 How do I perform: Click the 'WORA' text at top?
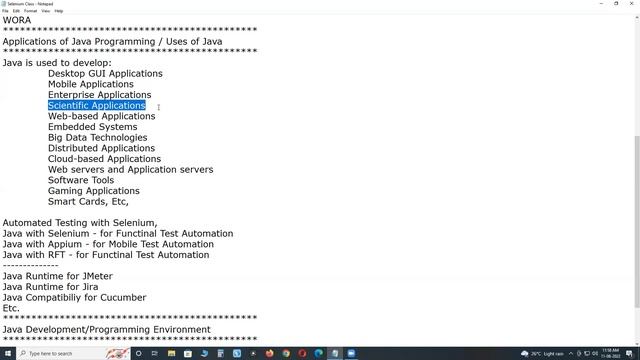(x=17, y=20)
